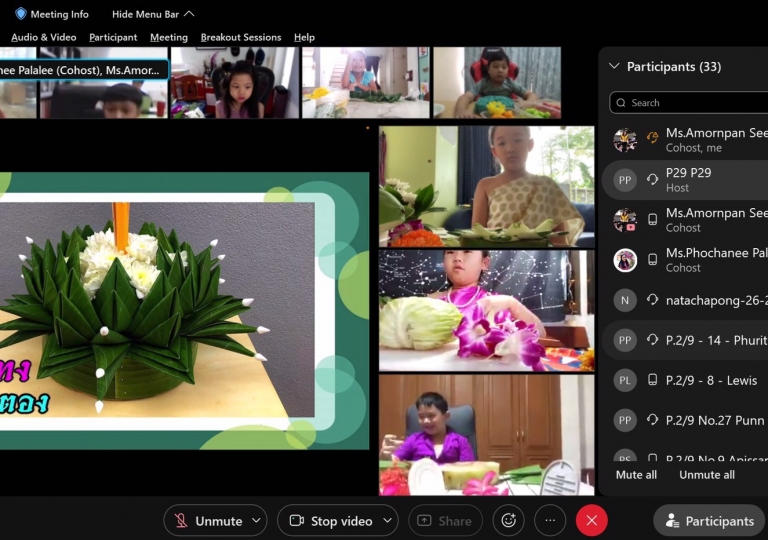Click headset audio icon for Cohost, me
The width and height of the screenshot is (768, 540).
(x=652, y=139)
